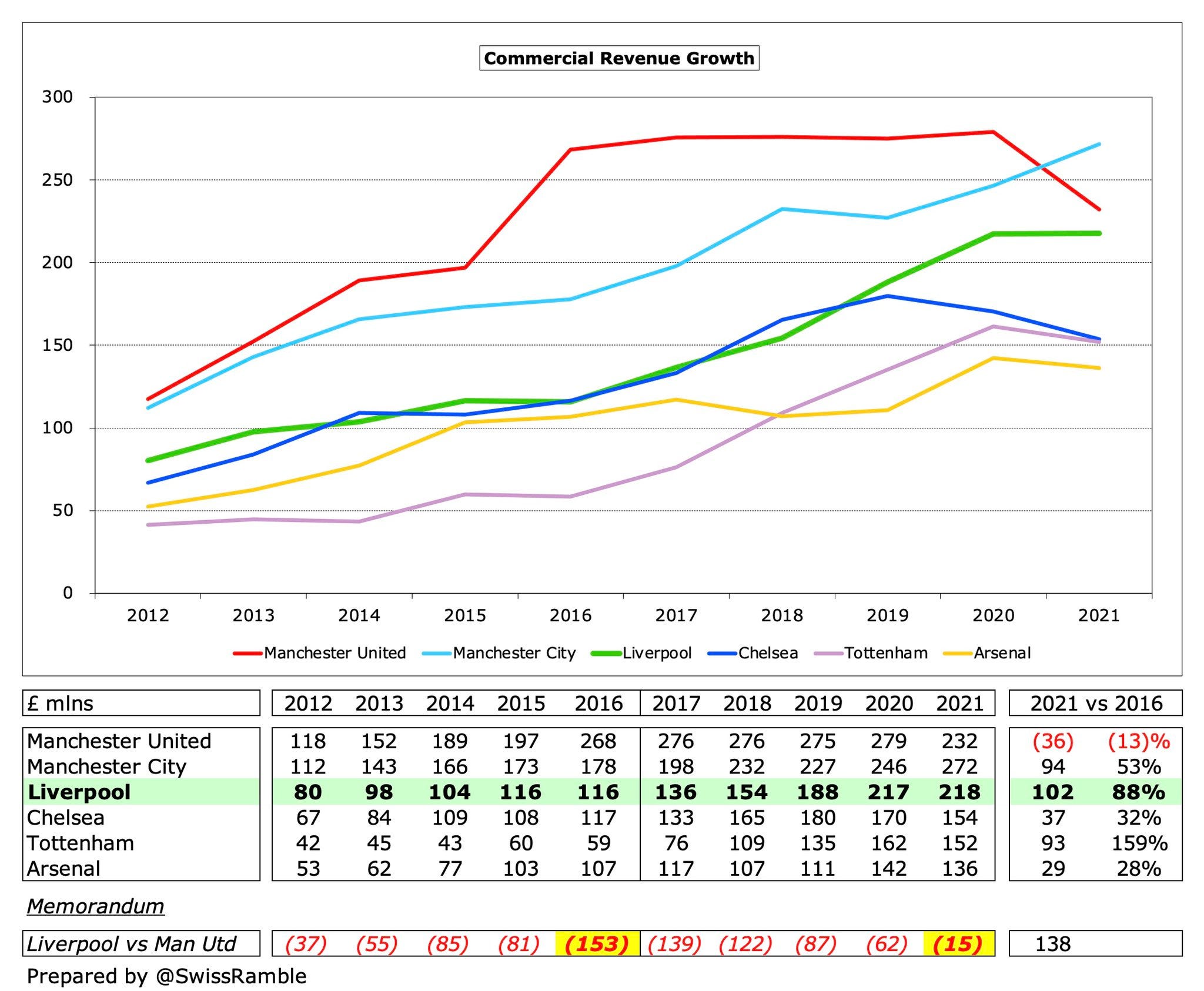
Task: Click Manchester United's 2016 value 268
Action: pyautogui.click(x=598, y=741)
